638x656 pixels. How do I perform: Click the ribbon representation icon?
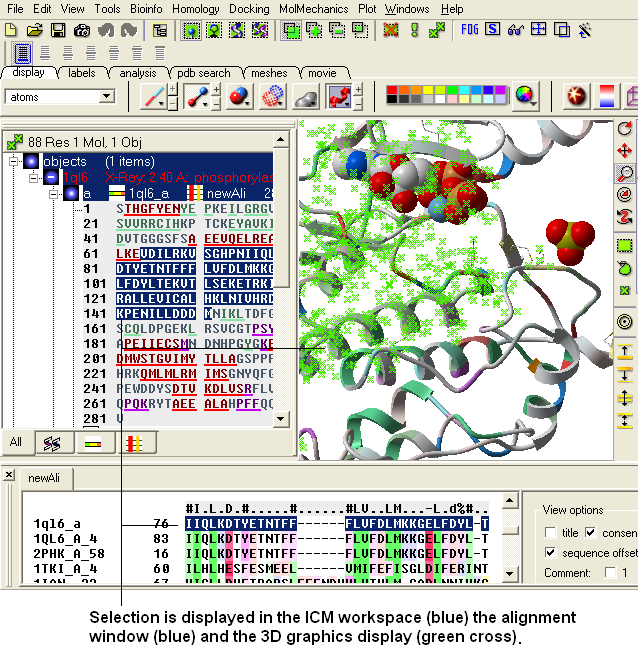click(x=341, y=97)
